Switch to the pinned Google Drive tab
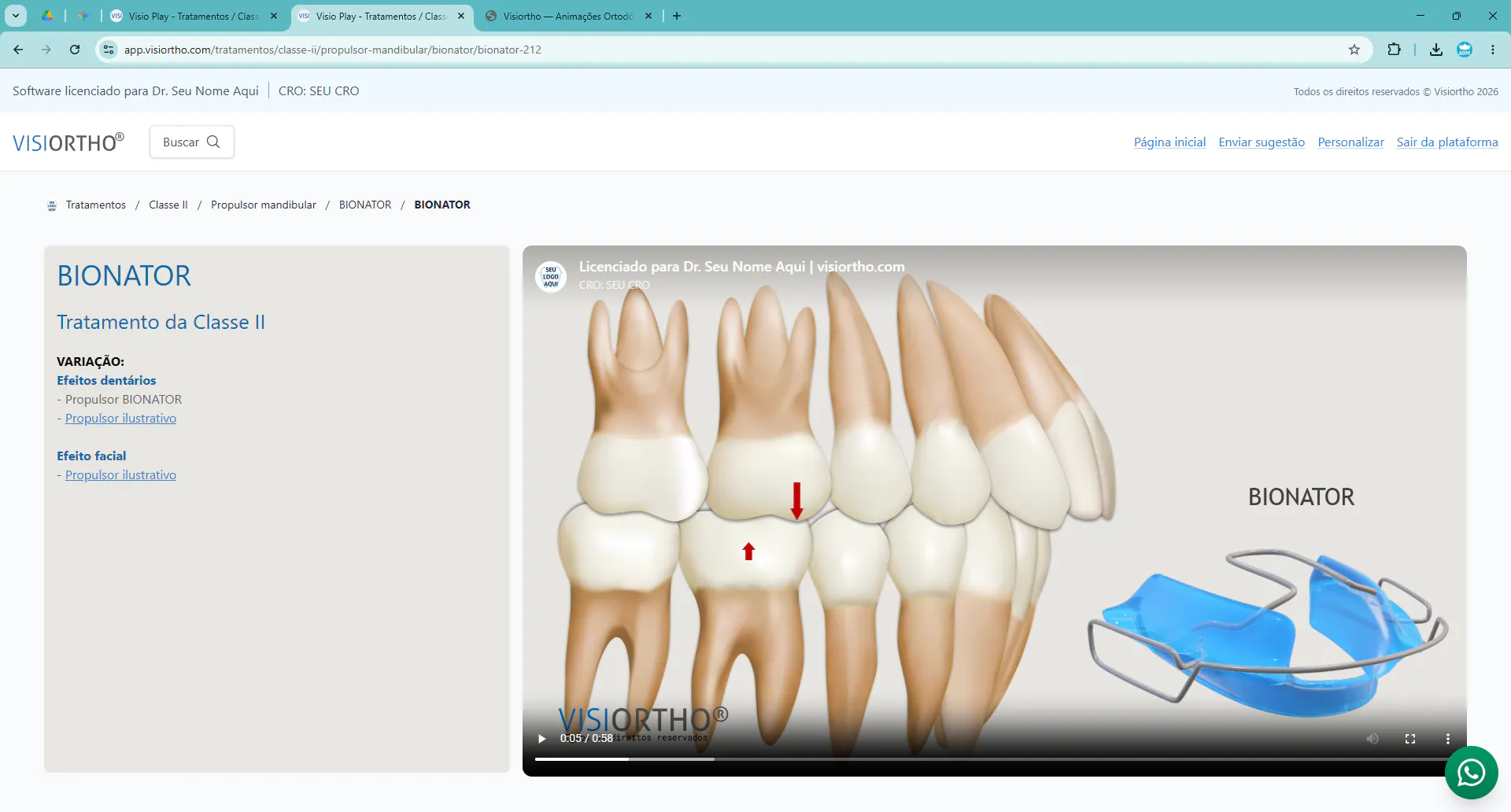The image size is (1511, 812). pyautogui.click(x=47, y=16)
